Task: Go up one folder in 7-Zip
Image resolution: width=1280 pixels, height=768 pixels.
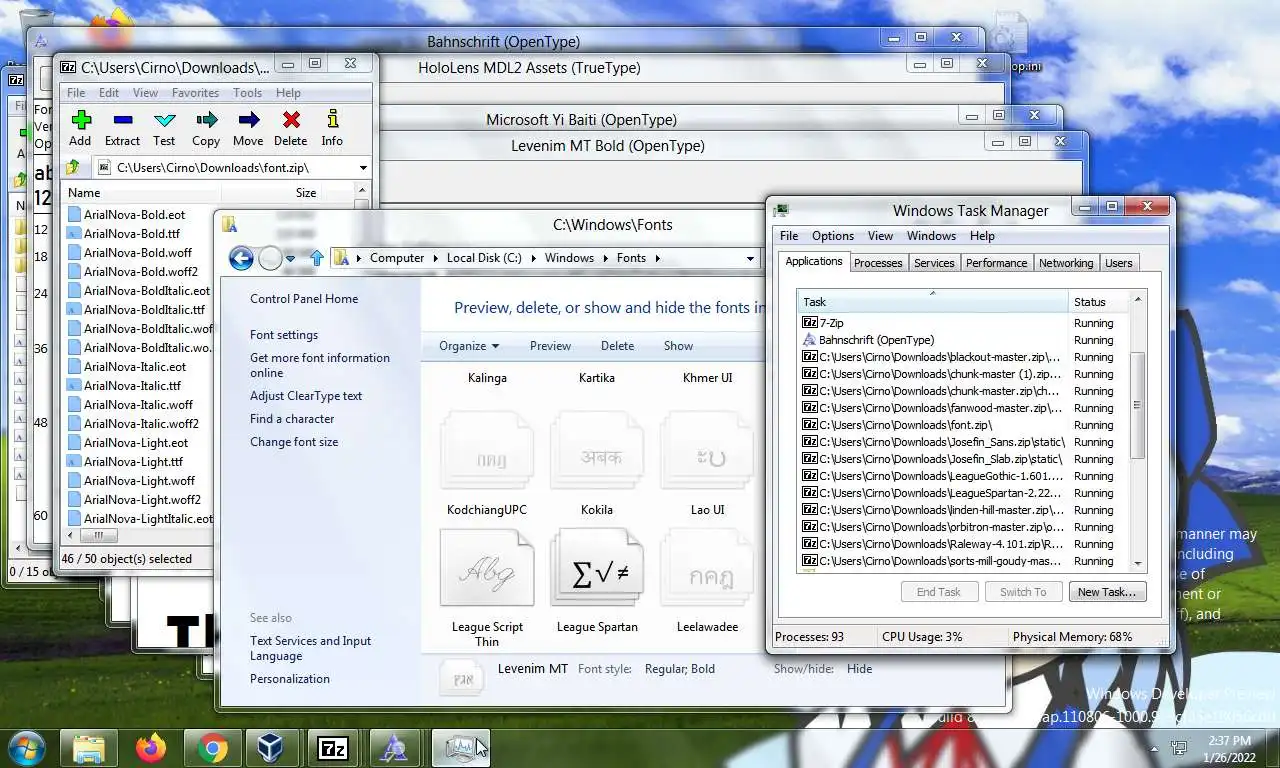Action: tap(74, 167)
